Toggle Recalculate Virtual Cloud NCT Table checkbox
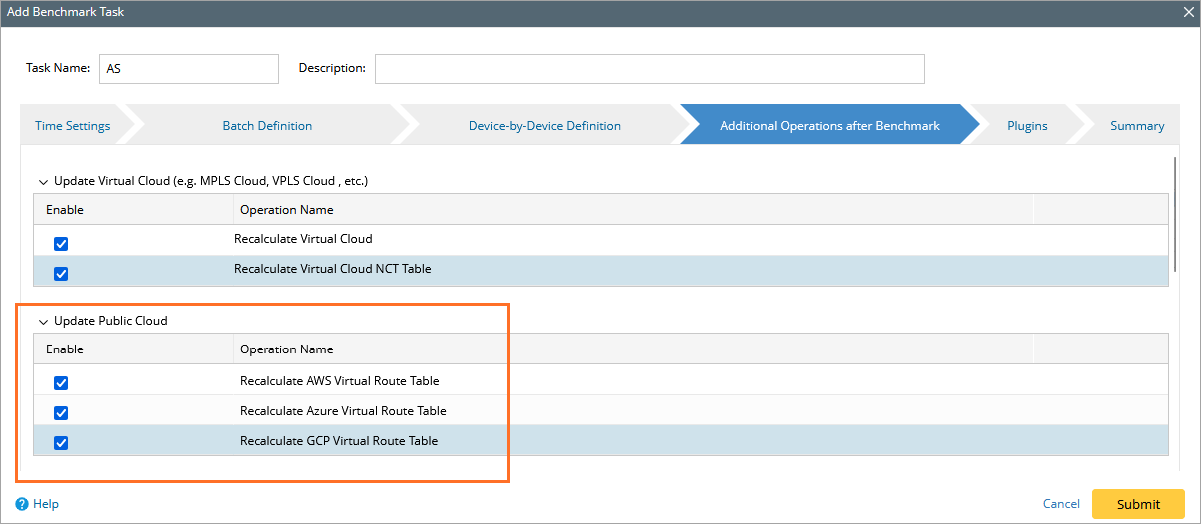This screenshot has height=524, width=1201. tap(61, 274)
